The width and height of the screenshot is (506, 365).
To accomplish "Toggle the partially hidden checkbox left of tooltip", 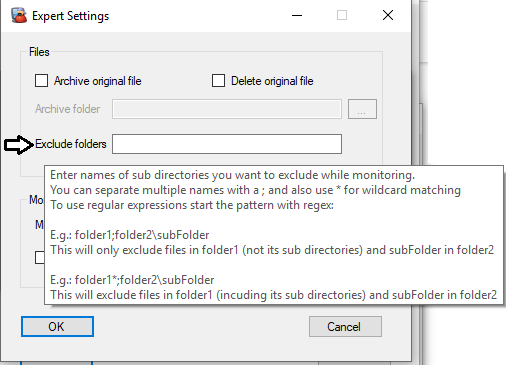I will point(40,257).
